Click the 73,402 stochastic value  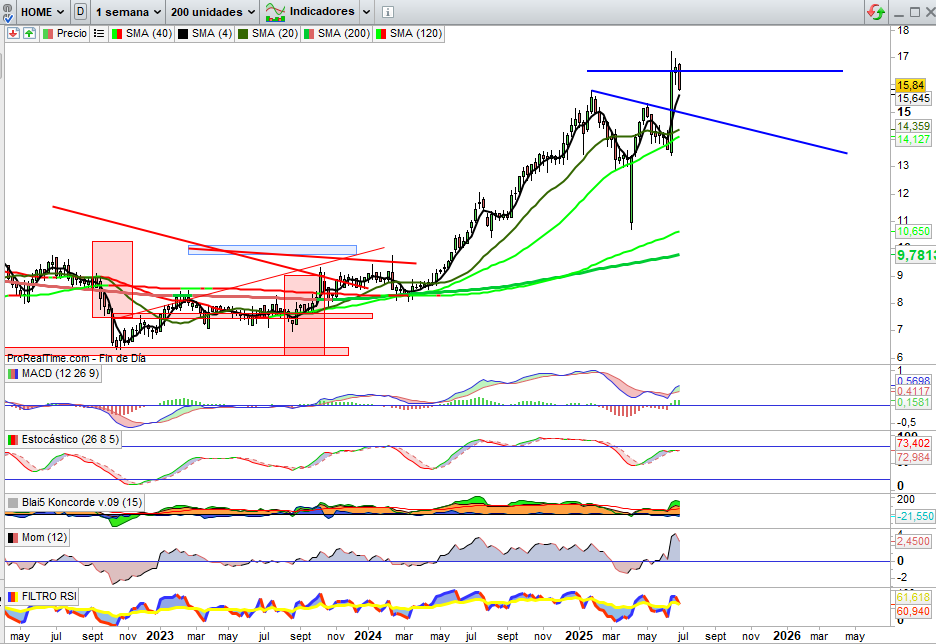pos(913,443)
